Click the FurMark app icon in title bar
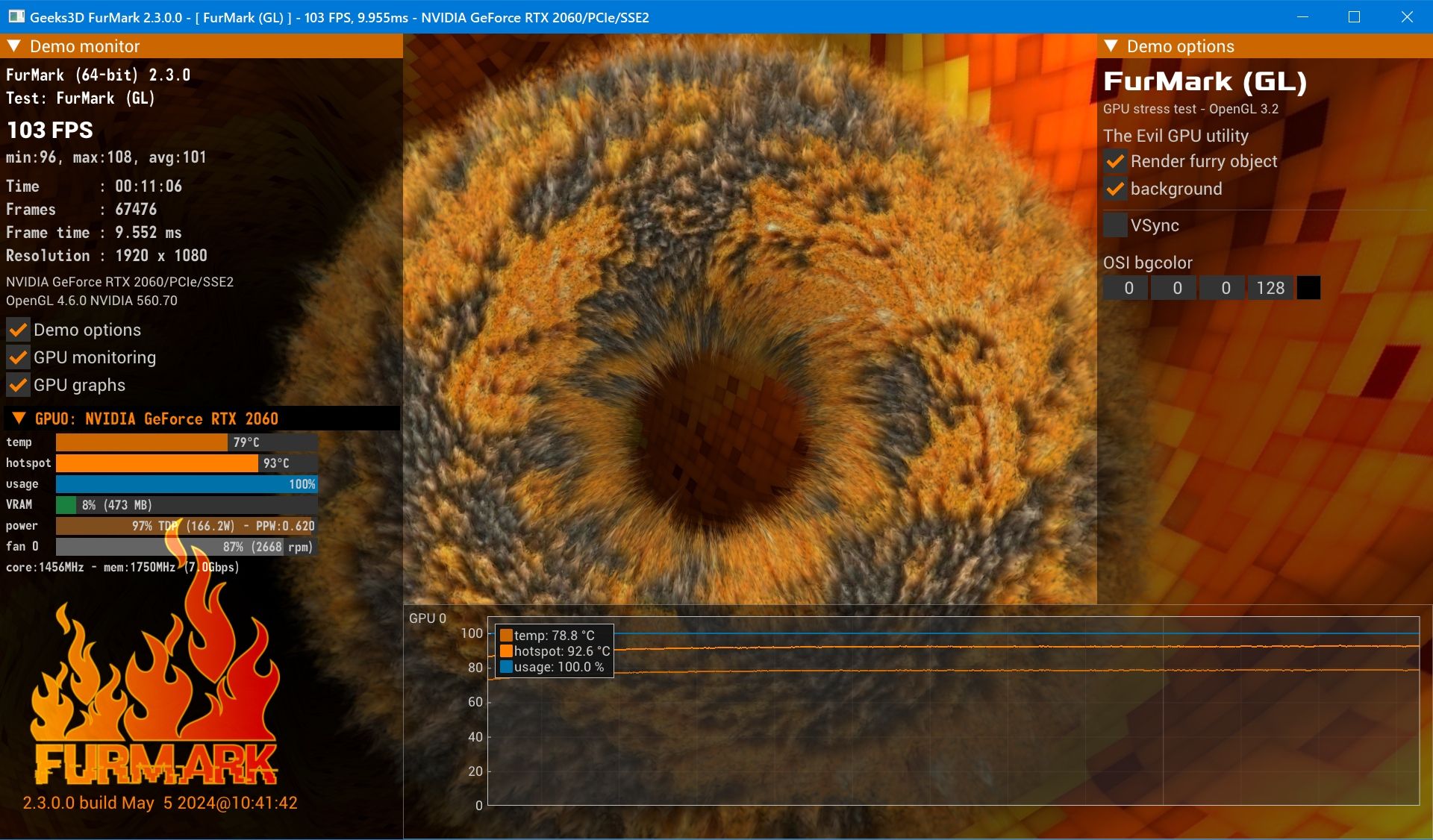The height and width of the screenshot is (840, 1433). (x=16, y=16)
